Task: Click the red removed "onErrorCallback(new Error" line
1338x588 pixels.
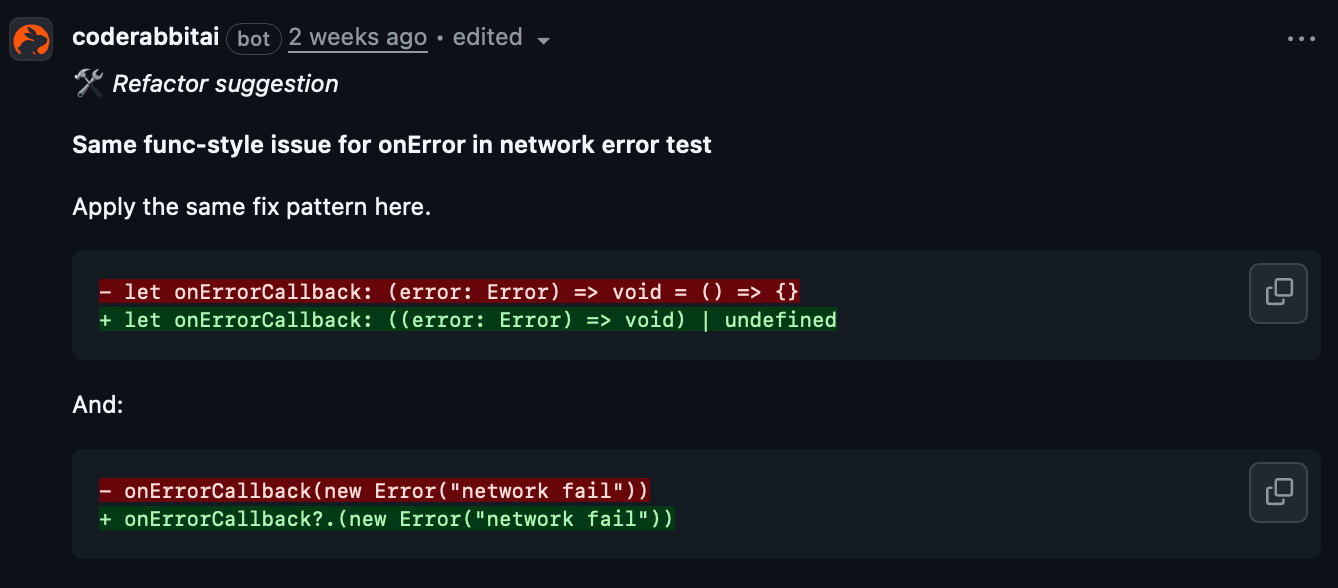Action: click(375, 491)
